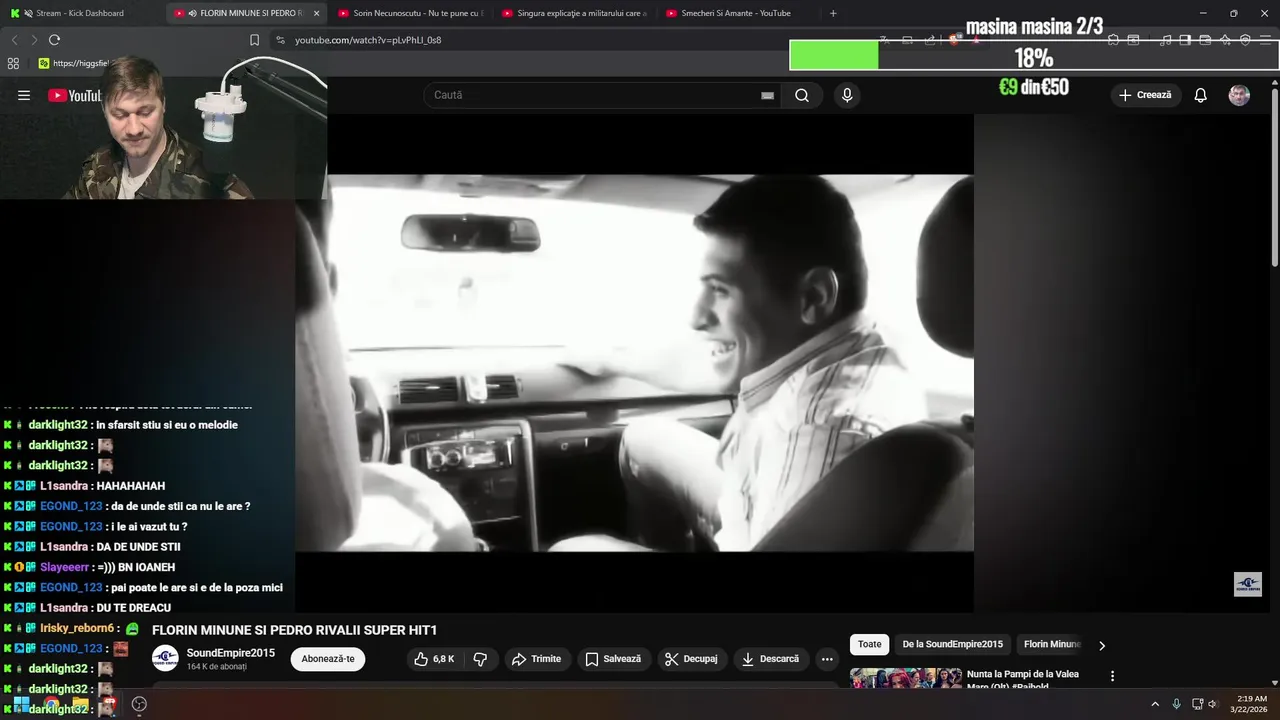Show hidden system tray icons chevron
Screen dimensions: 1280x720
[x=1155, y=704]
